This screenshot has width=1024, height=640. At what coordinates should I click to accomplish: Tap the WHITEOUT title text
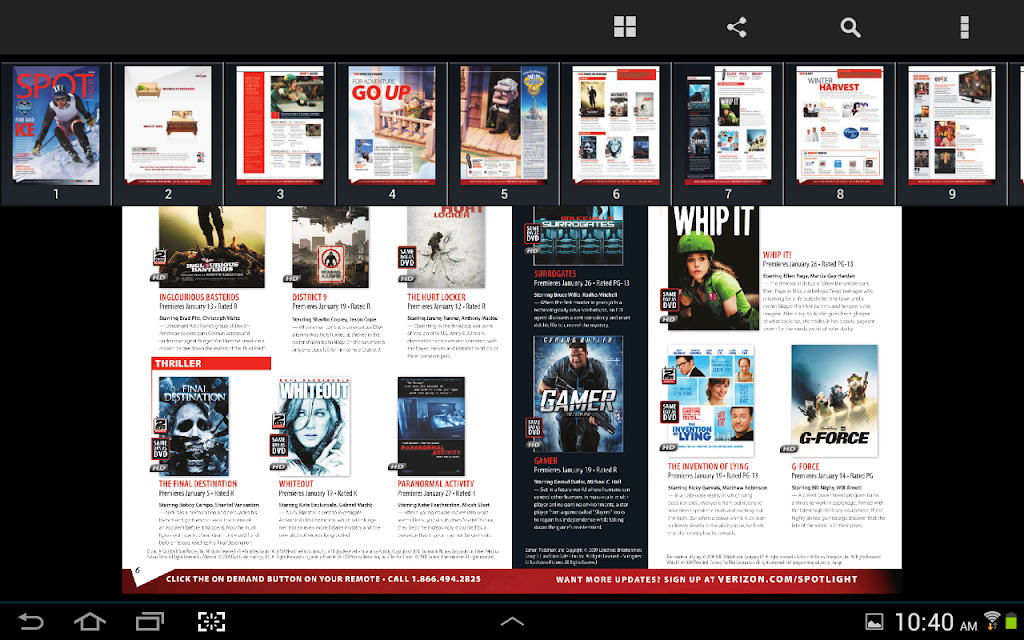(296, 484)
